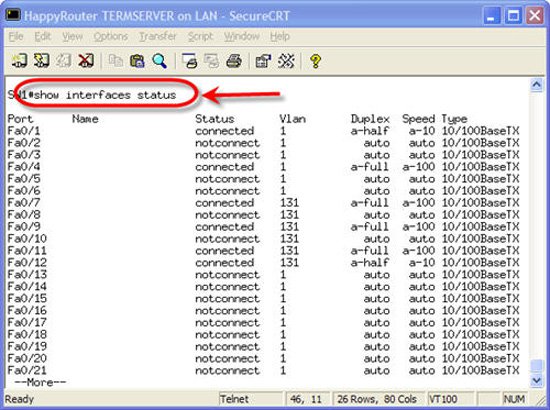
Task: Click the printer toolbar icon
Action: 234,61
